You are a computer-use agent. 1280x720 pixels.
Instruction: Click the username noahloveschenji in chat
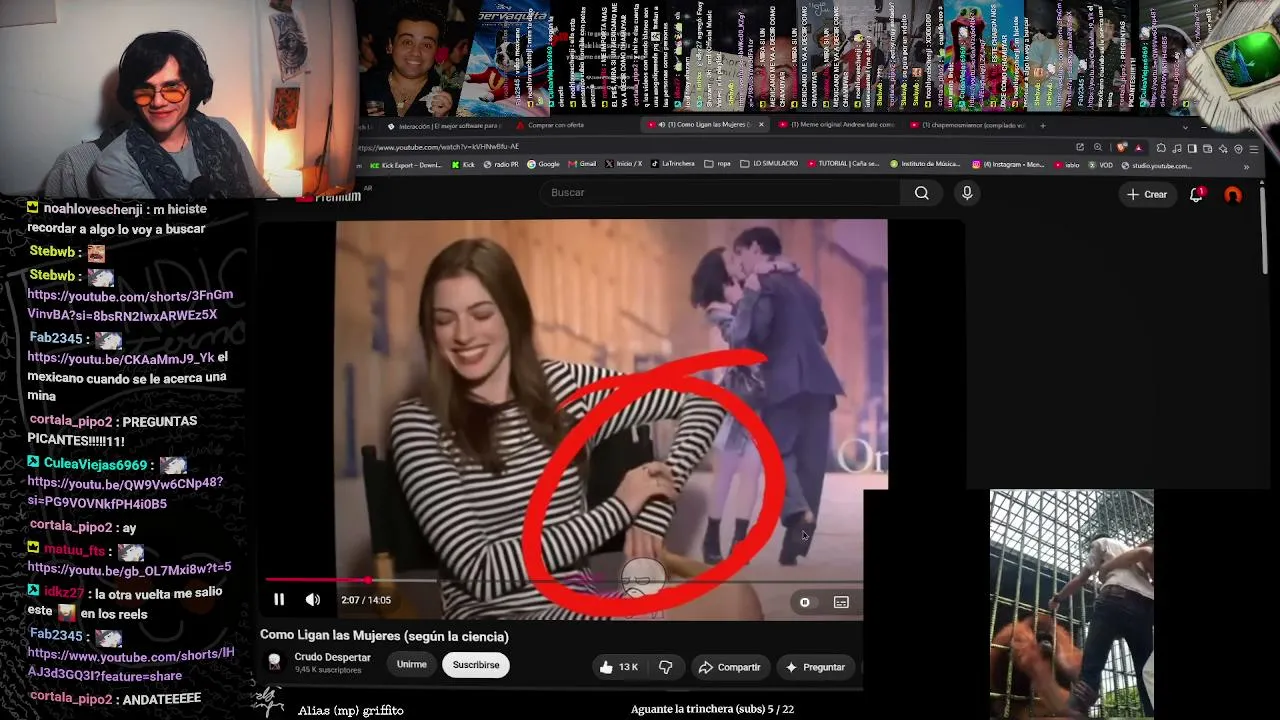click(x=92, y=209)
